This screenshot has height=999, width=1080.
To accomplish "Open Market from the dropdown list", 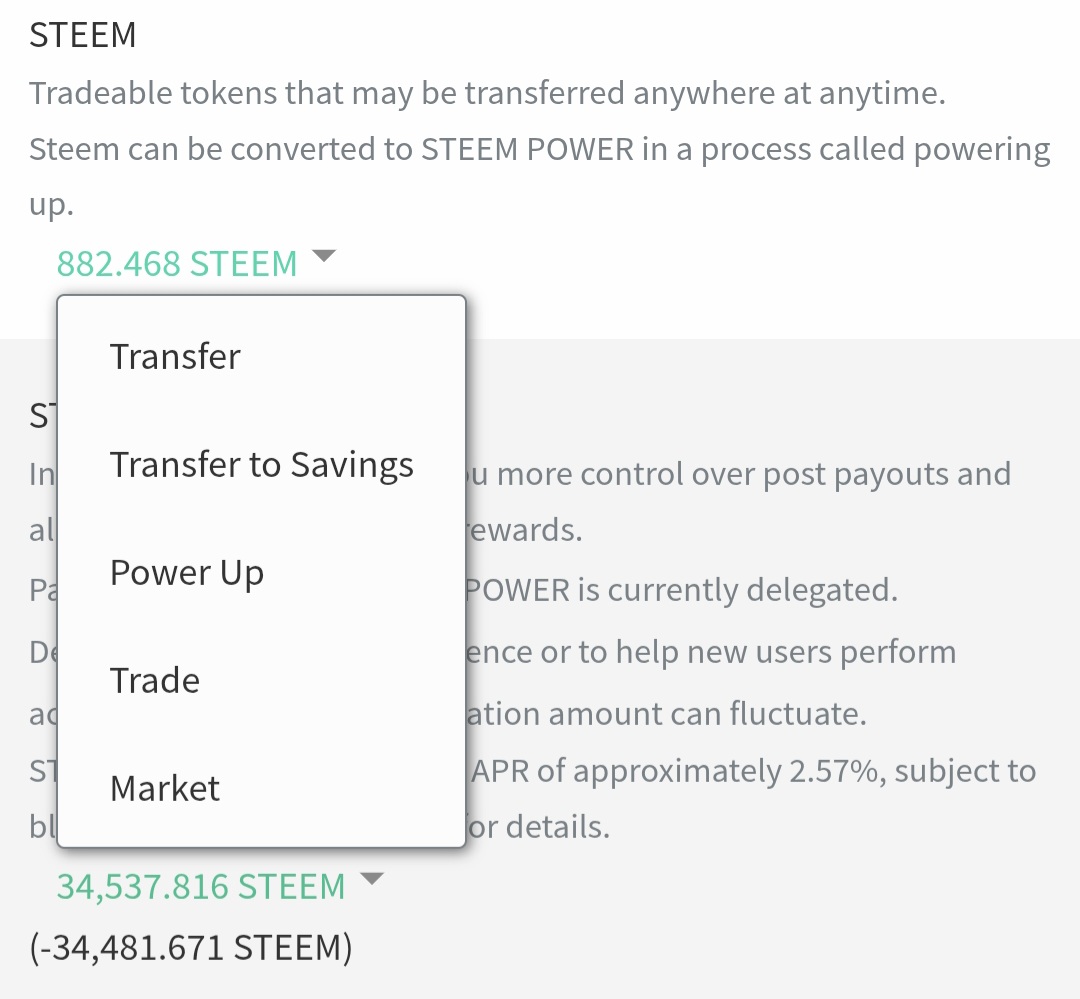I will click(x=165, y=789).
